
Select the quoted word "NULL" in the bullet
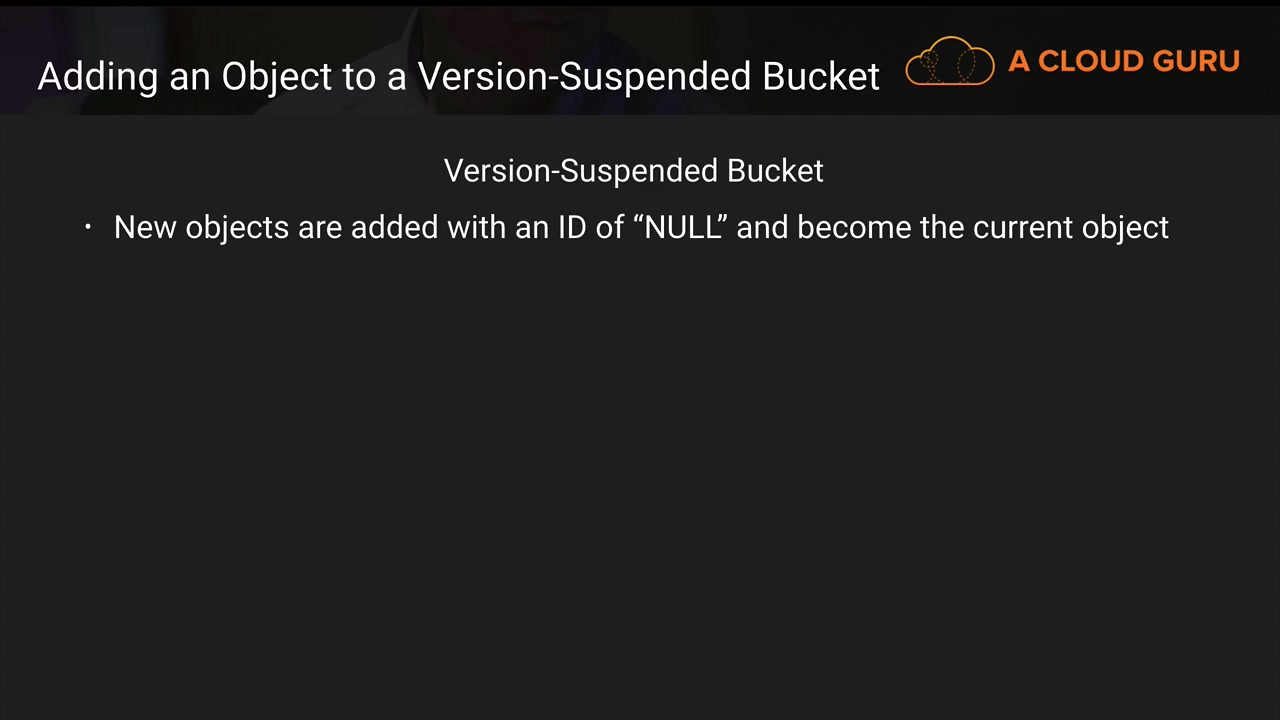point(682,228)
